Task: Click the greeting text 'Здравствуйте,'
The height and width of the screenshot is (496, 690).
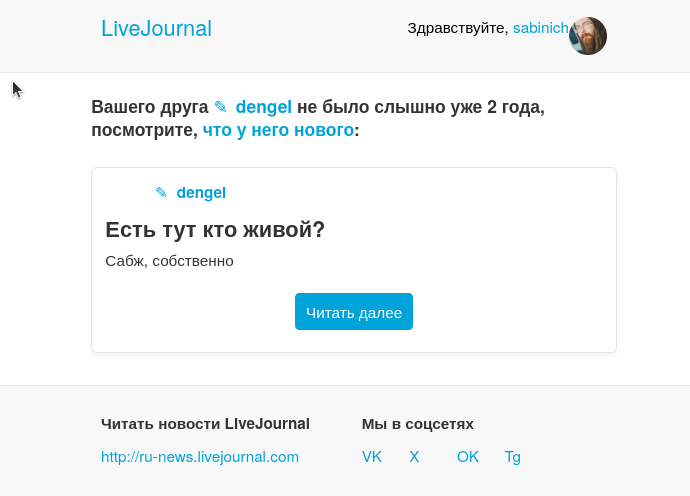Action: 458,28
